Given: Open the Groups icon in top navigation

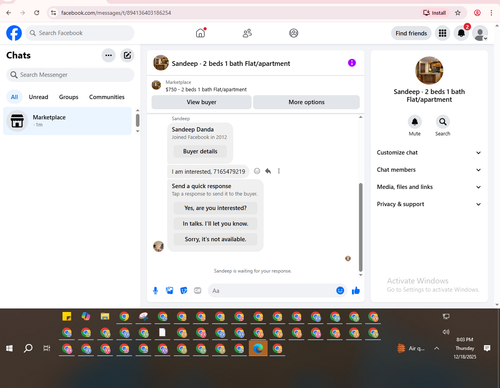Looking at the screenshot, I should pos(293,33).
